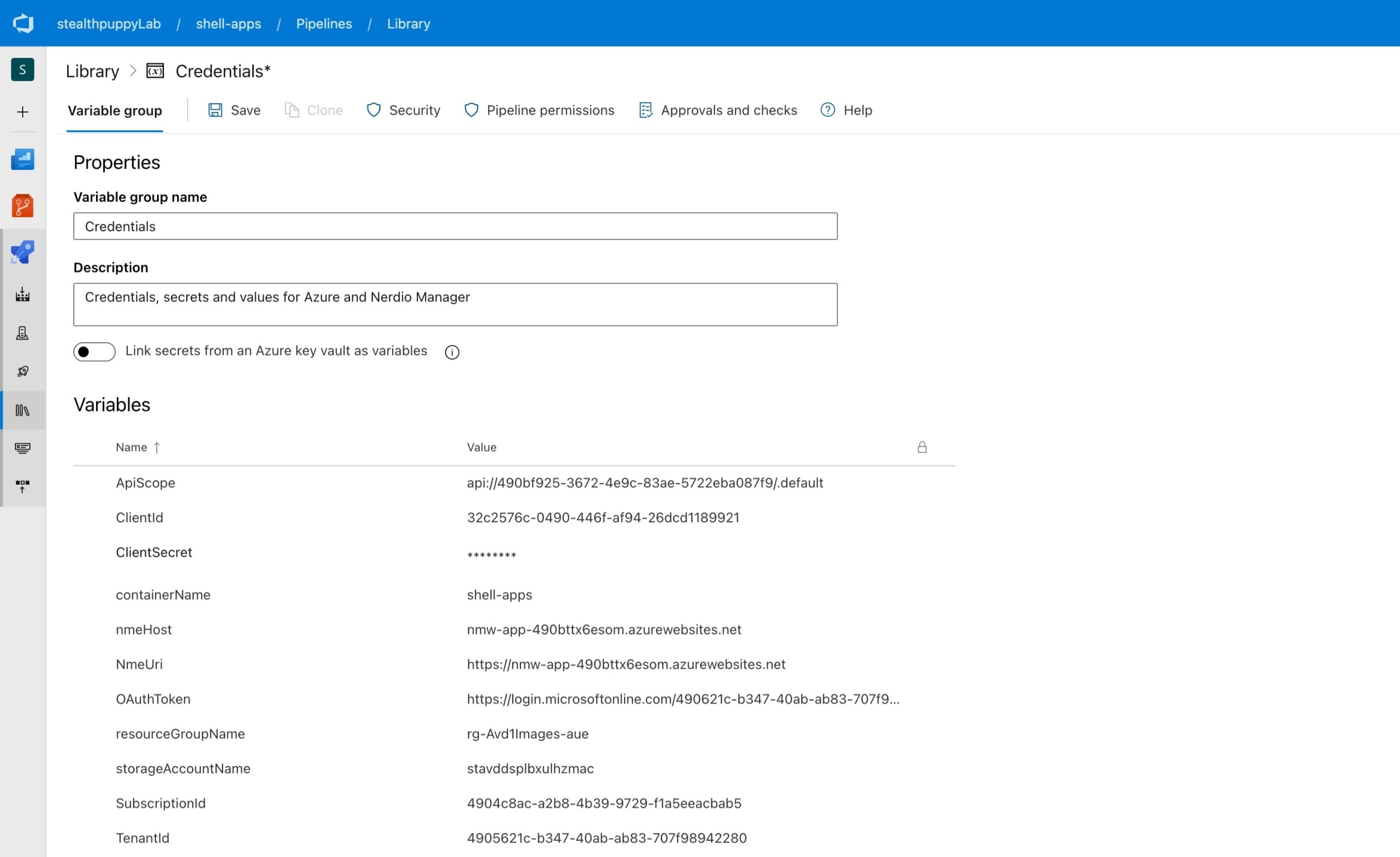Image resolution: width=1400 pixels, height=857 pixels.
Task: Click the Clone button label
Action: (x=325, y=110)
